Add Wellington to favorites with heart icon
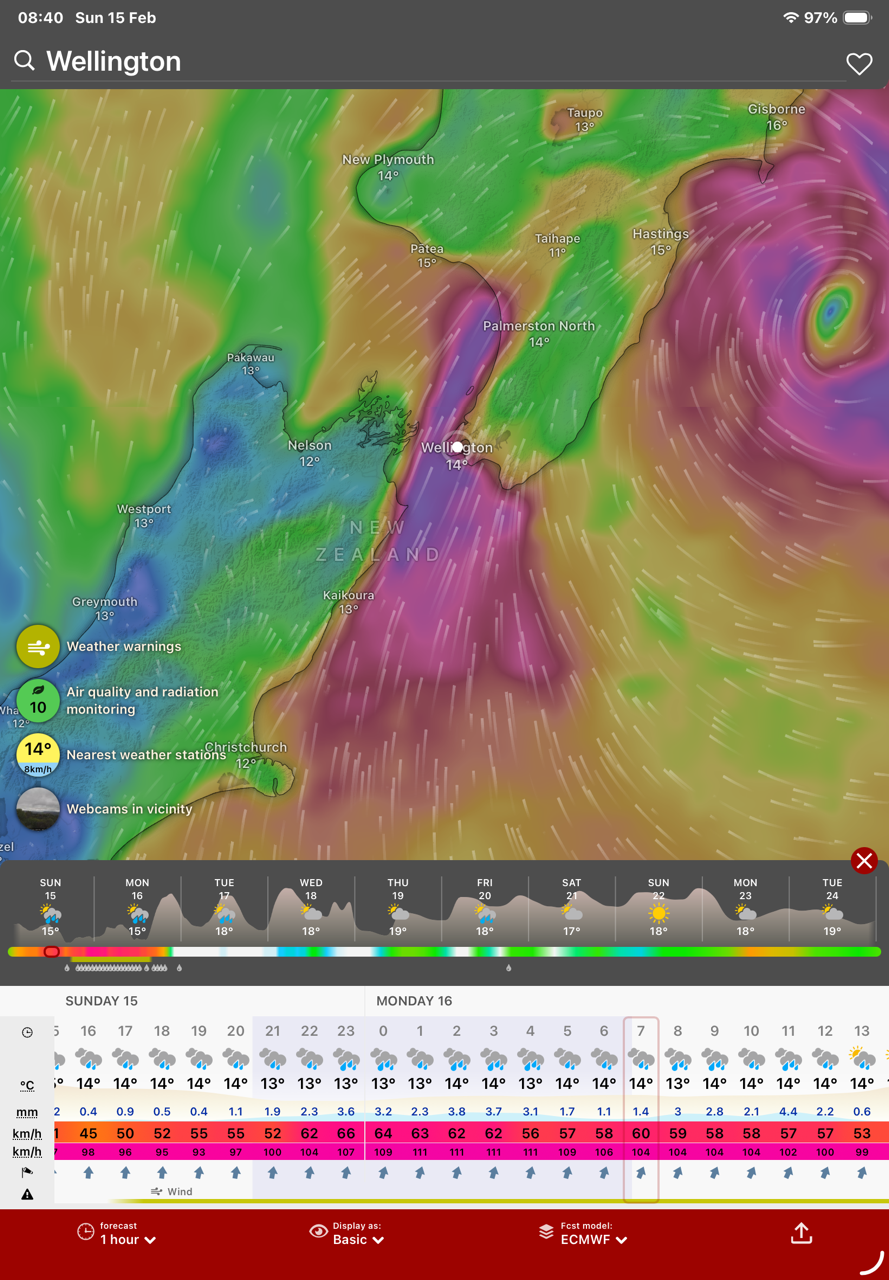Viewport: 889px width, 1280px height. (x=859, y=64)
